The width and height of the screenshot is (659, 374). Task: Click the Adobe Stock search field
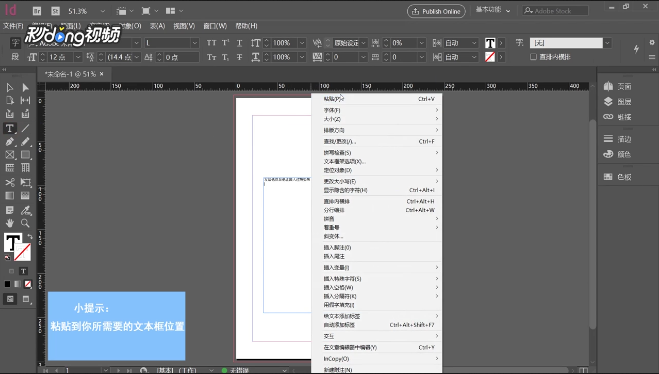click(x=555, y=11)
